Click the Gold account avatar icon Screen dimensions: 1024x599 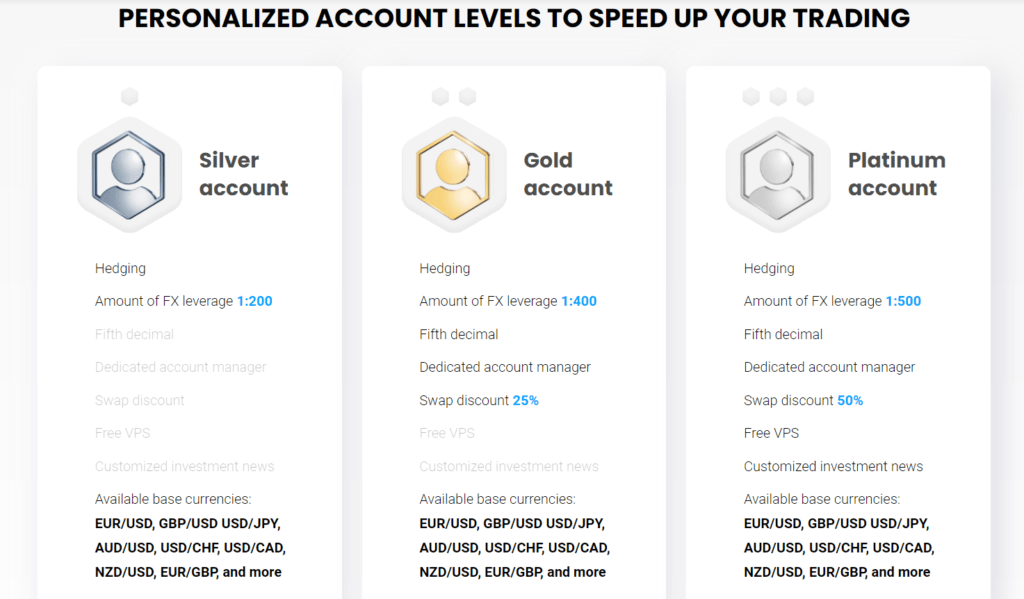(454, 174)
